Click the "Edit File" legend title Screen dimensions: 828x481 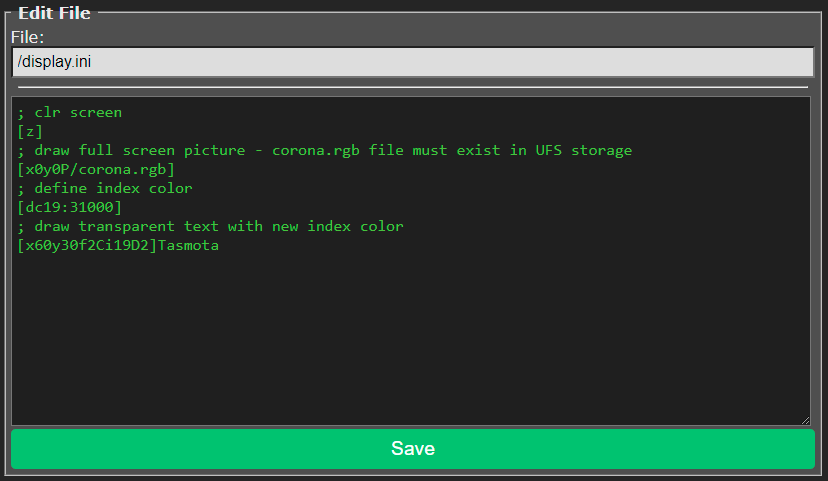(x=54, y=13)
